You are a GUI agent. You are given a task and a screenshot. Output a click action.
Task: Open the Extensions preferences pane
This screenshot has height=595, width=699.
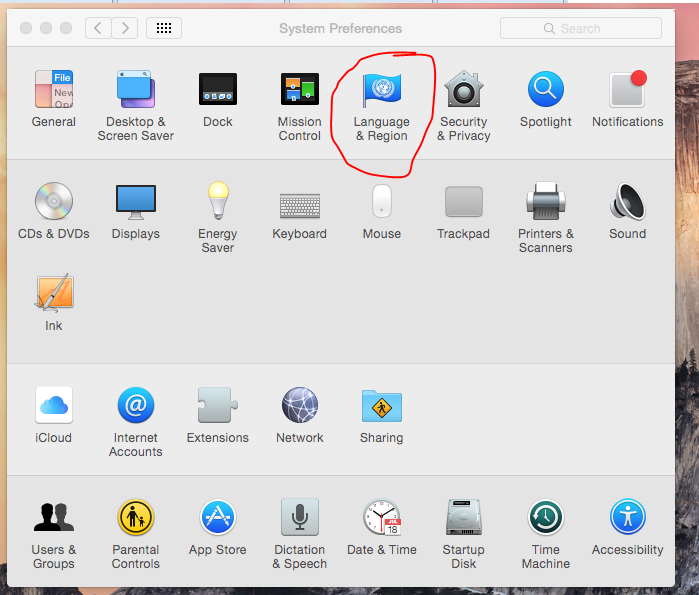218,405
